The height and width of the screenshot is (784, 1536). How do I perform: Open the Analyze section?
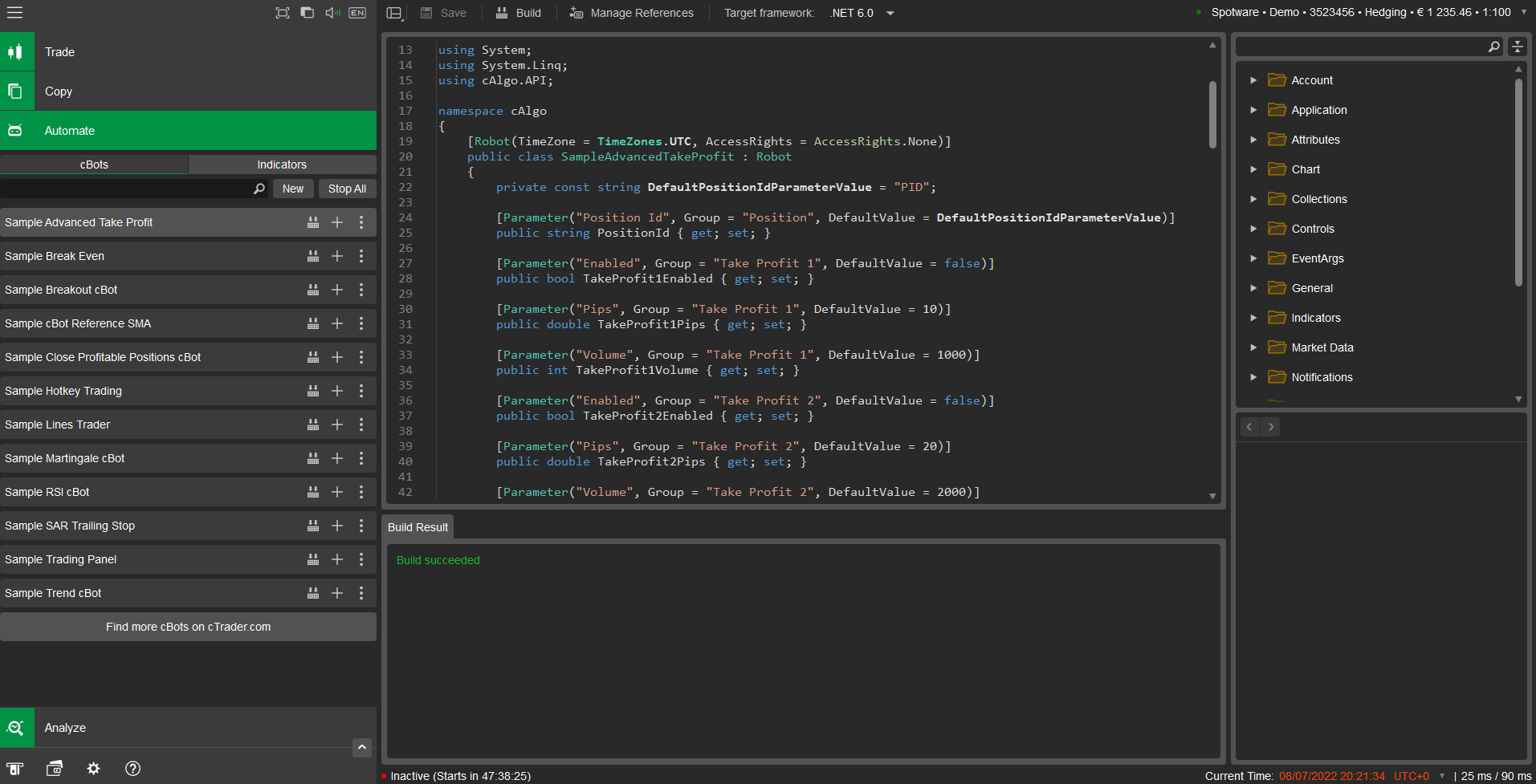(x=188, y=727)
